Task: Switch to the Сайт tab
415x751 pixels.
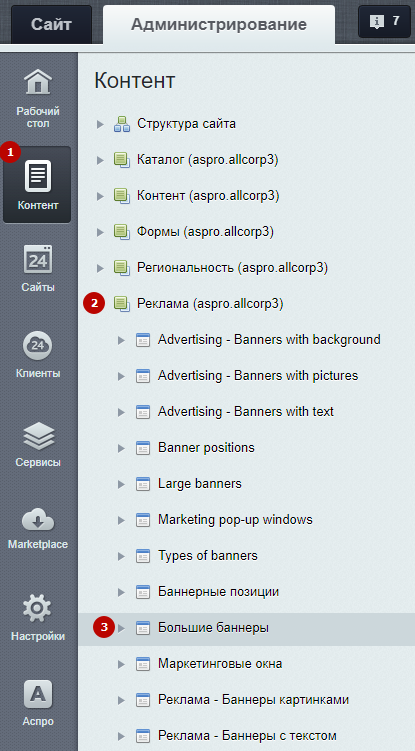Action: [51, 24]
